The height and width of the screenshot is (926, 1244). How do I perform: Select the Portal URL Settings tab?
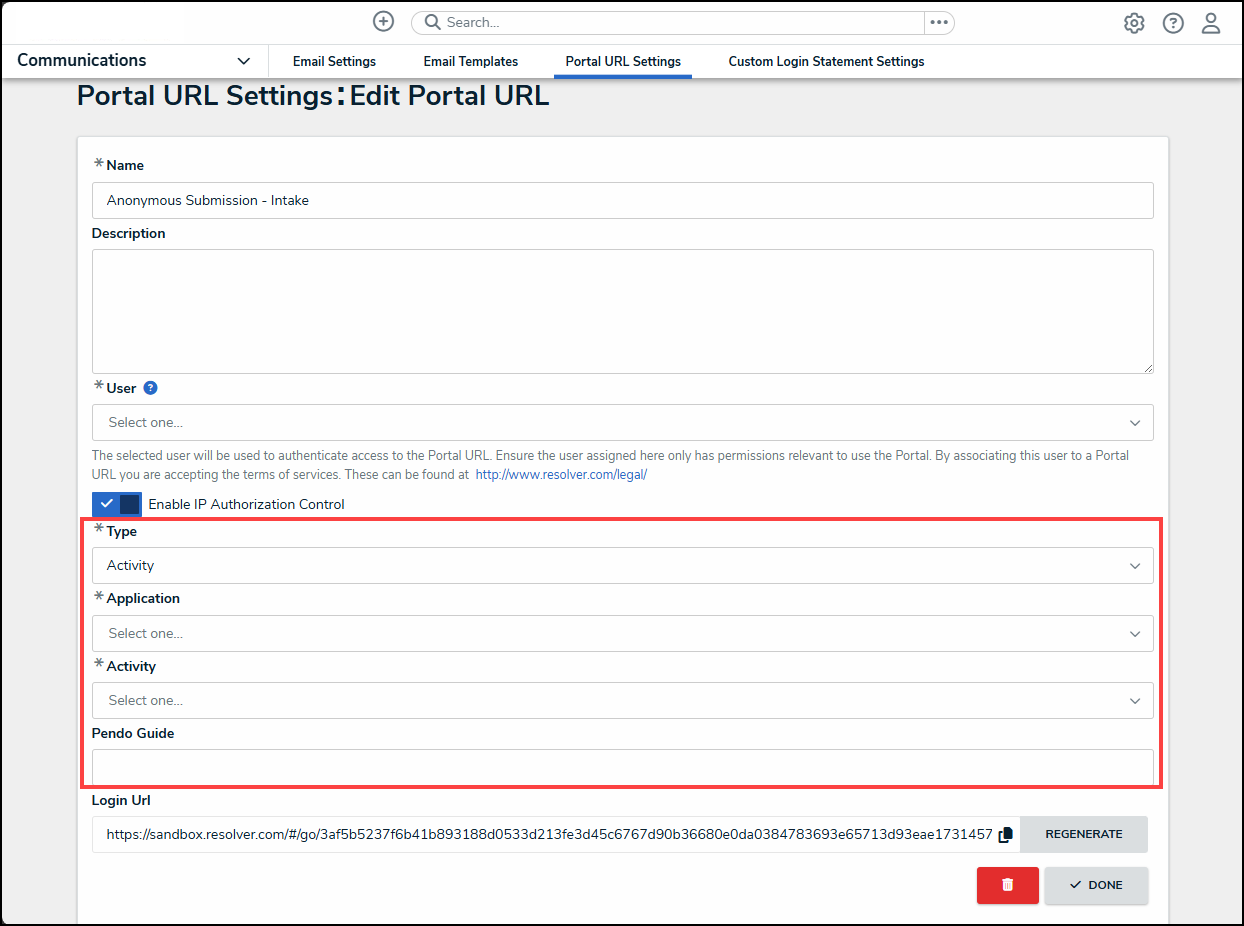click(623, 61)
